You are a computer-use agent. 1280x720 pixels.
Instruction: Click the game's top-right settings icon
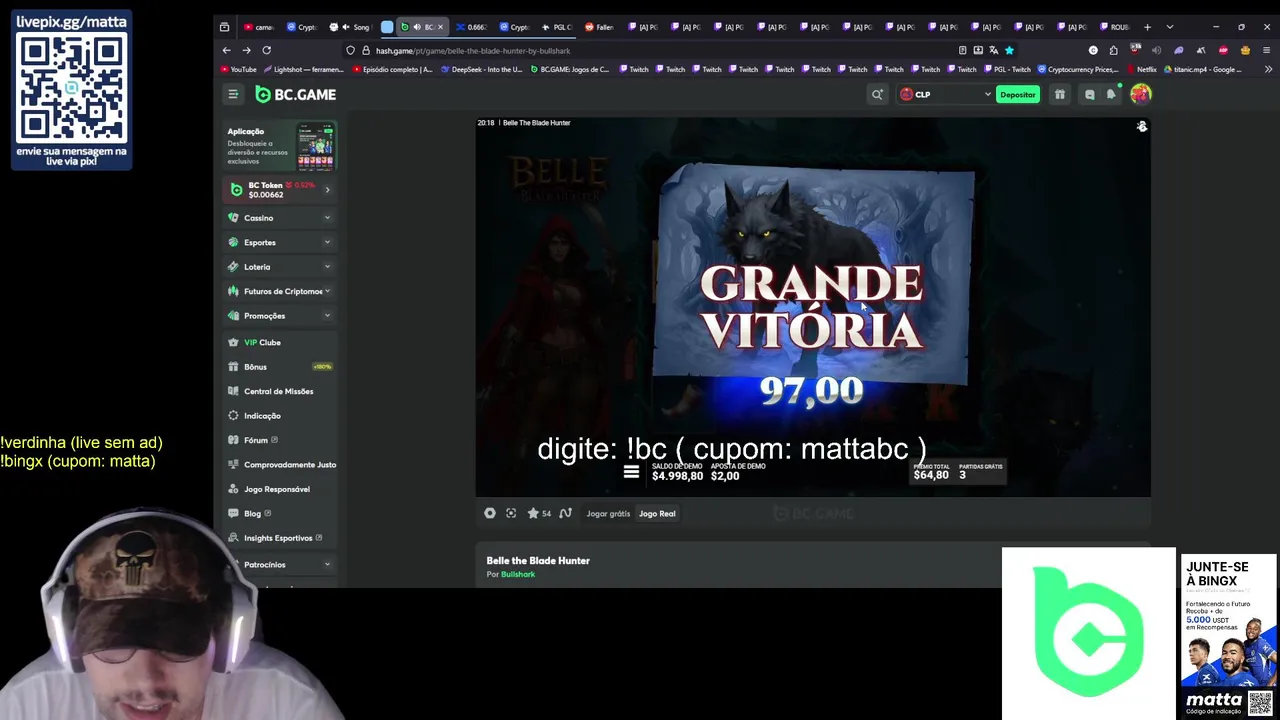click(1141, 127)
